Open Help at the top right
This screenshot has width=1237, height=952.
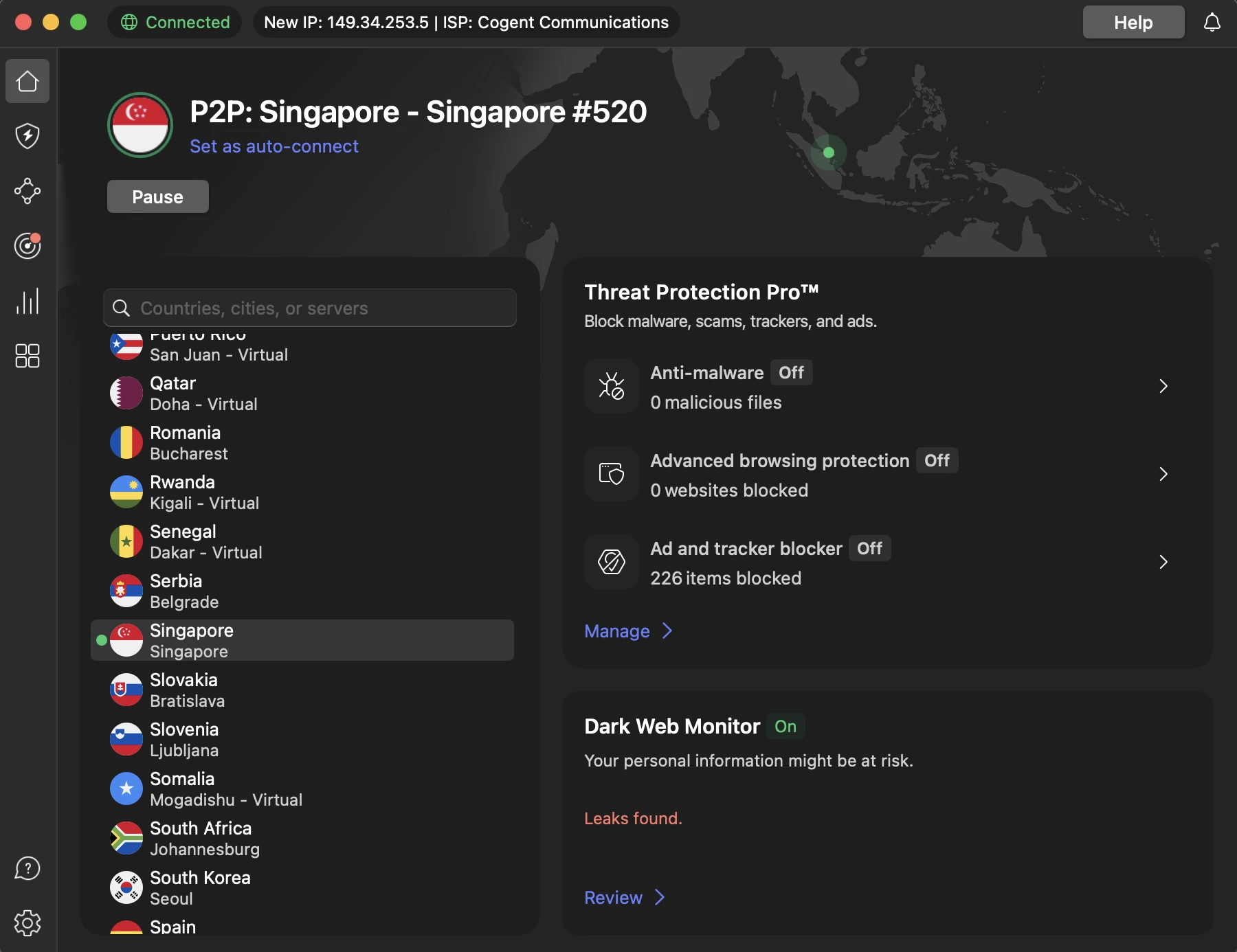click(x=1133, y=22)
